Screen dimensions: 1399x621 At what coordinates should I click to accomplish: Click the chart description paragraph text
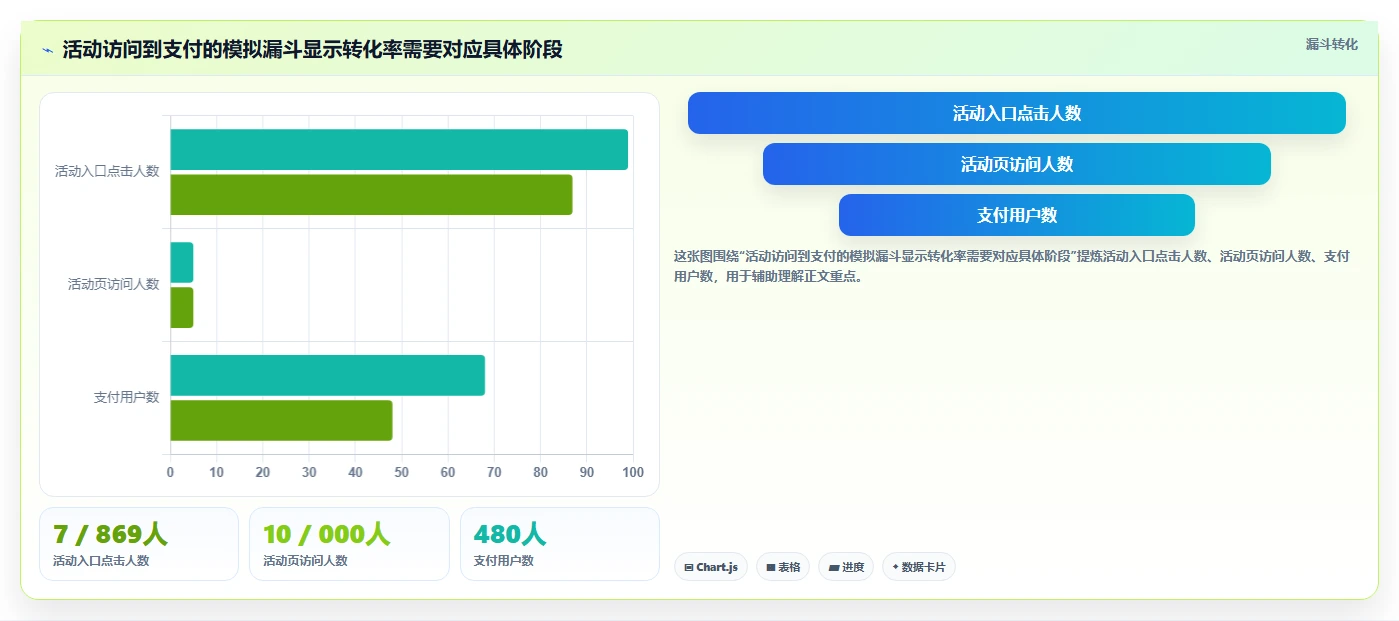1012,266
